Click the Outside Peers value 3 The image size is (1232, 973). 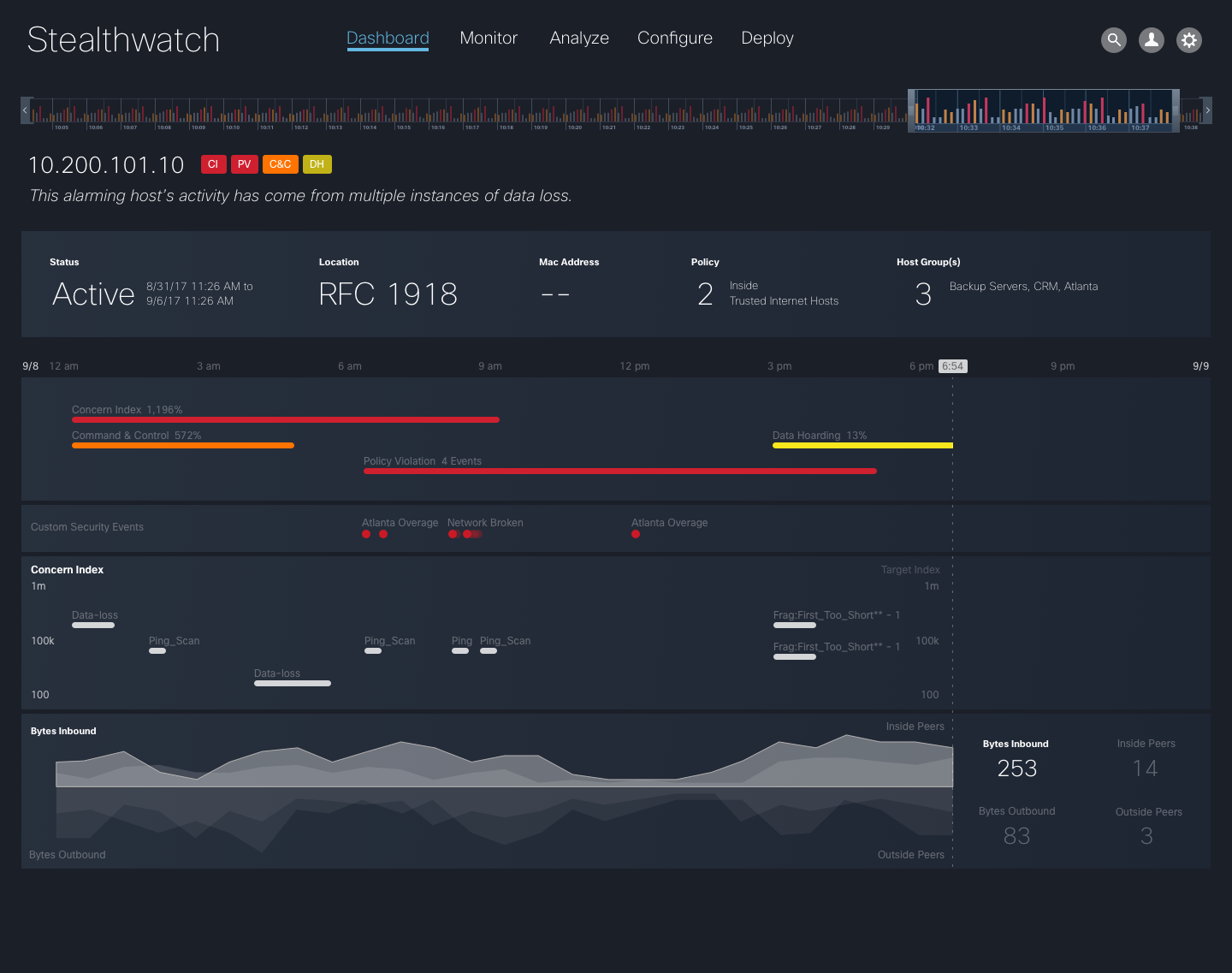1146,836
